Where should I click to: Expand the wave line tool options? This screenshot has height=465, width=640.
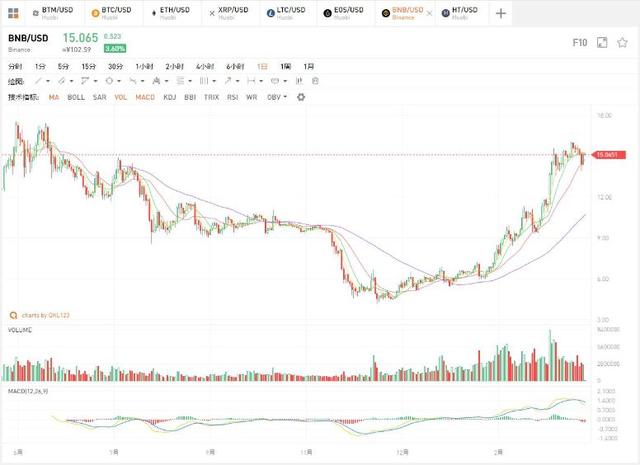[142, 81]
